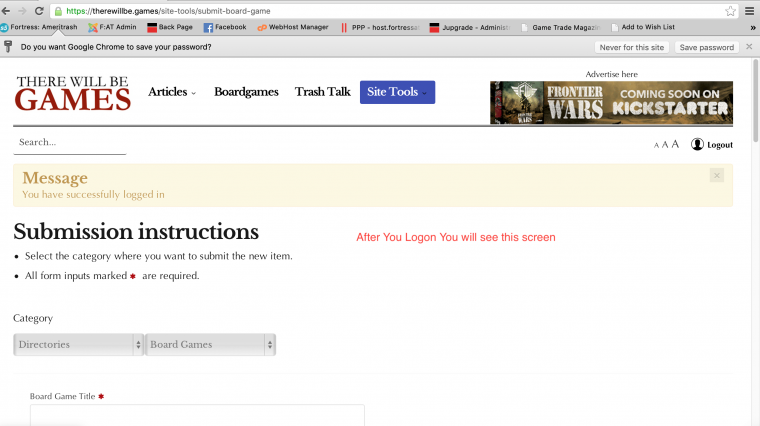The image size is (760, 426).
Task: Open the Chrome hamburger menu
Action: pyautogui.click(x=749, y=11)
